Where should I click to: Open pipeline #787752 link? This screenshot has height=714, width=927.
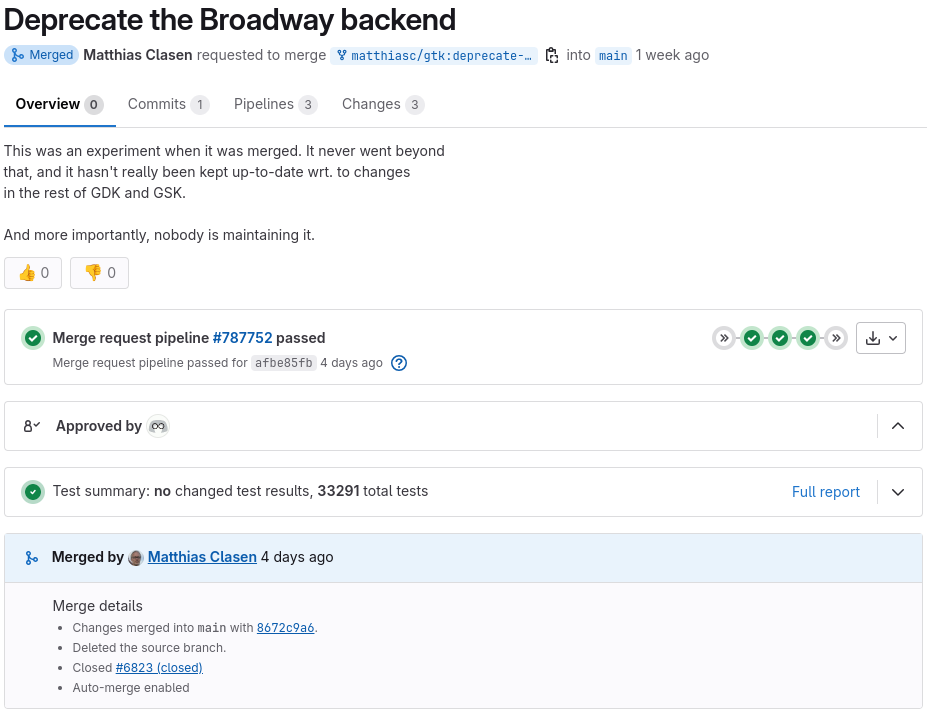point(242,338)
